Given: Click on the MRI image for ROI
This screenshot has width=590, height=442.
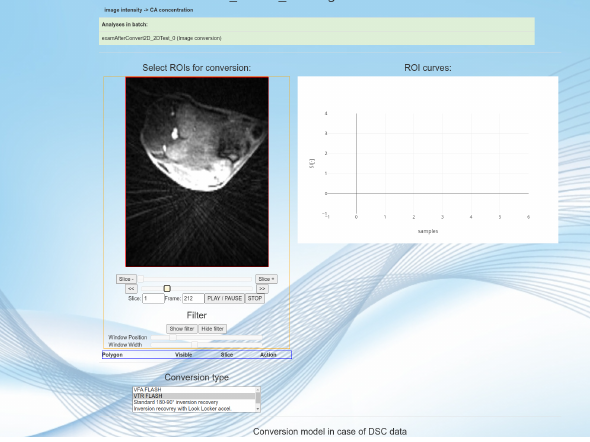Looking at the screenshot, I should click(x=197, y=172).
